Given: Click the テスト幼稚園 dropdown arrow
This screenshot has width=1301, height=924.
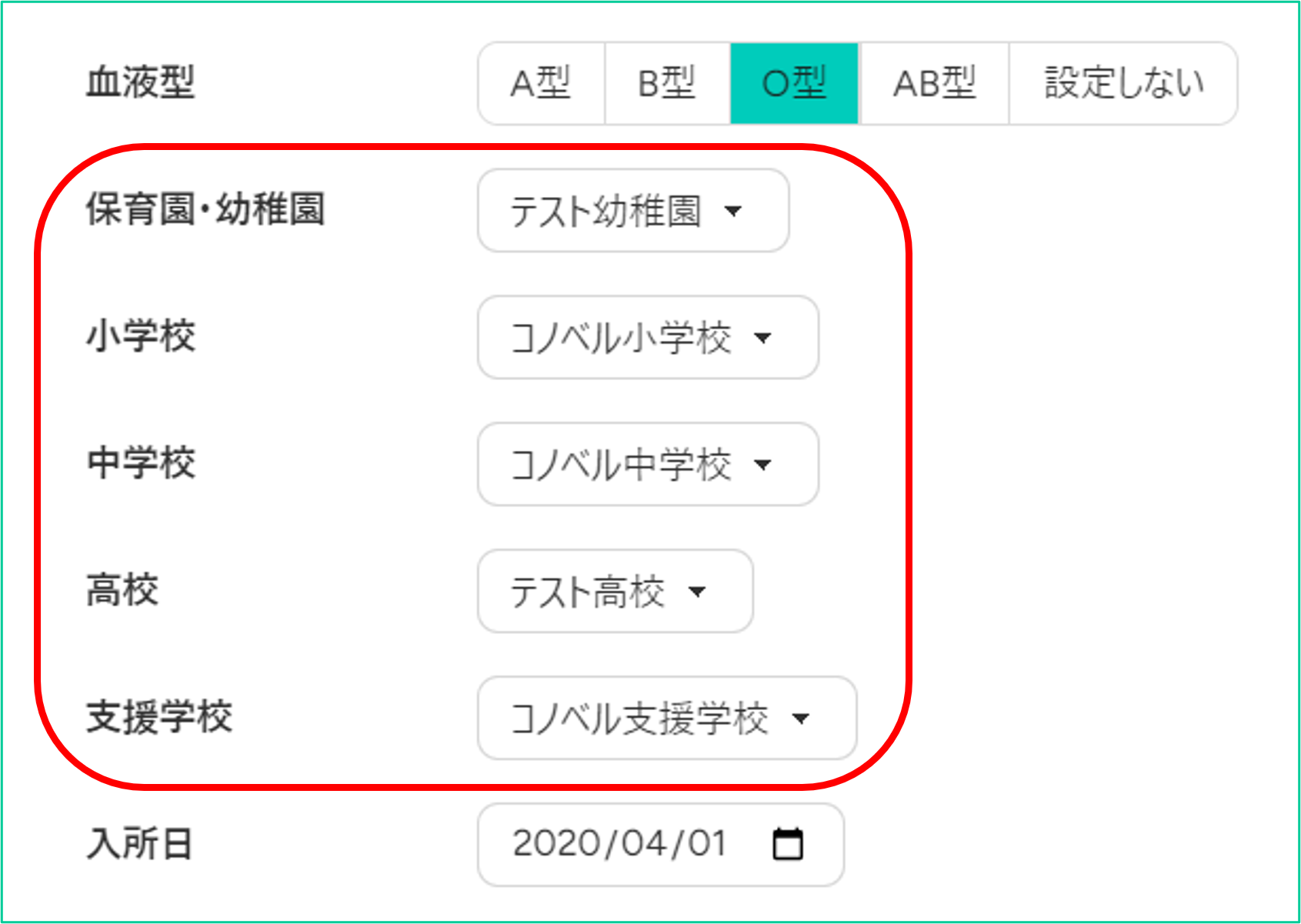Looking at the screenshot, I should click(733, 211).
